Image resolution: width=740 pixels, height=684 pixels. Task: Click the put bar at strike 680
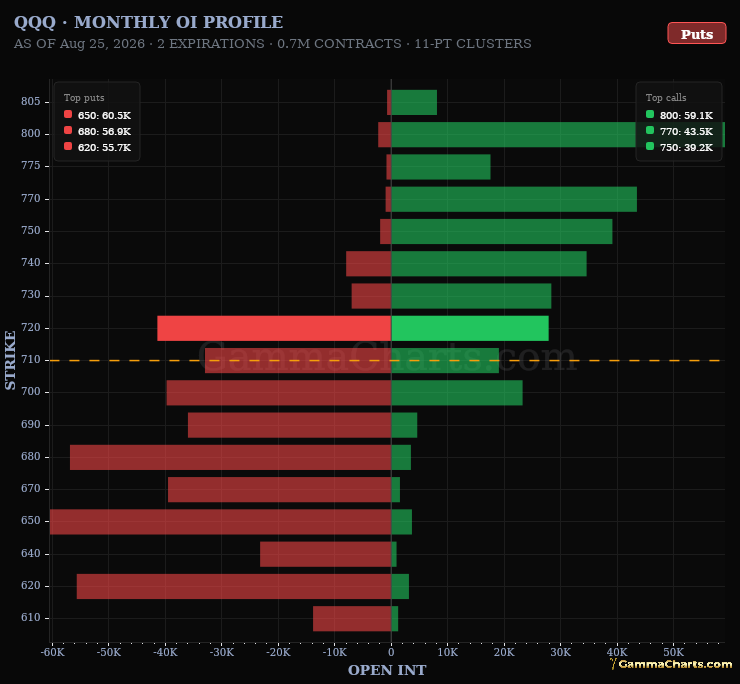click(x=231, y=457)
